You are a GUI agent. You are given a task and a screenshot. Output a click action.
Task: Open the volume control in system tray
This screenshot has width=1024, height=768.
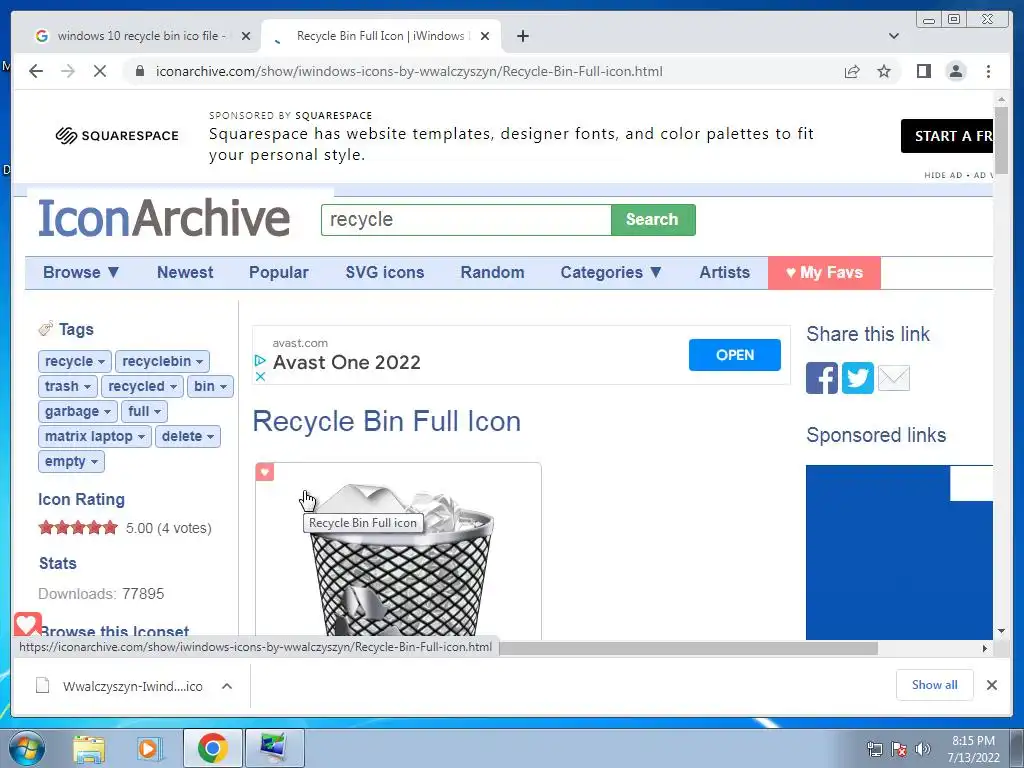click(x=922, y=748)
